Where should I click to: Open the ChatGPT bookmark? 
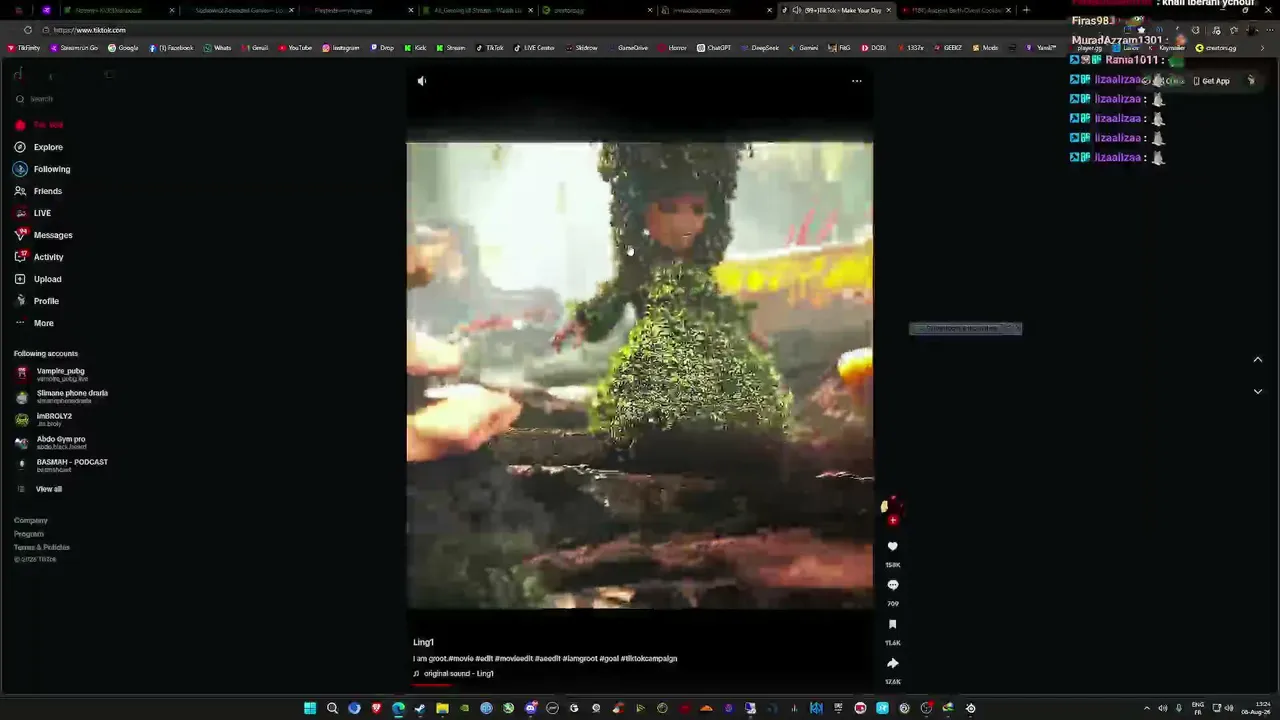(714, 48)
